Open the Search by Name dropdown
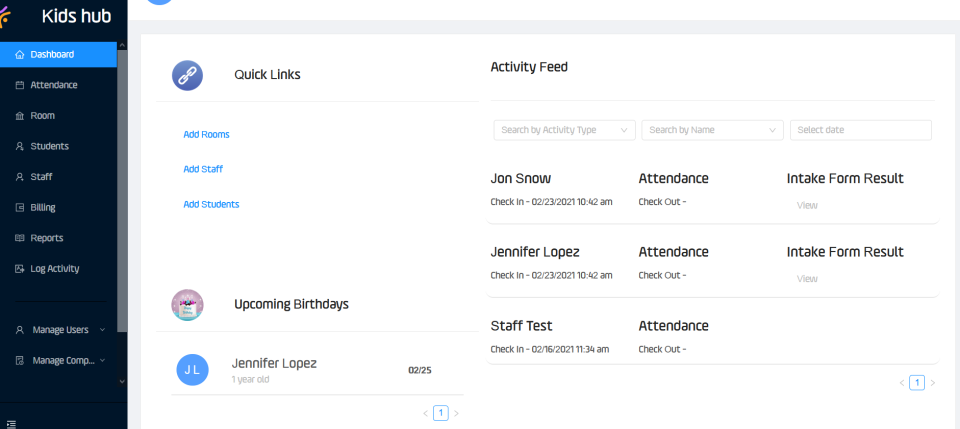Screen dimensions: 960x429 coord(712,130)
